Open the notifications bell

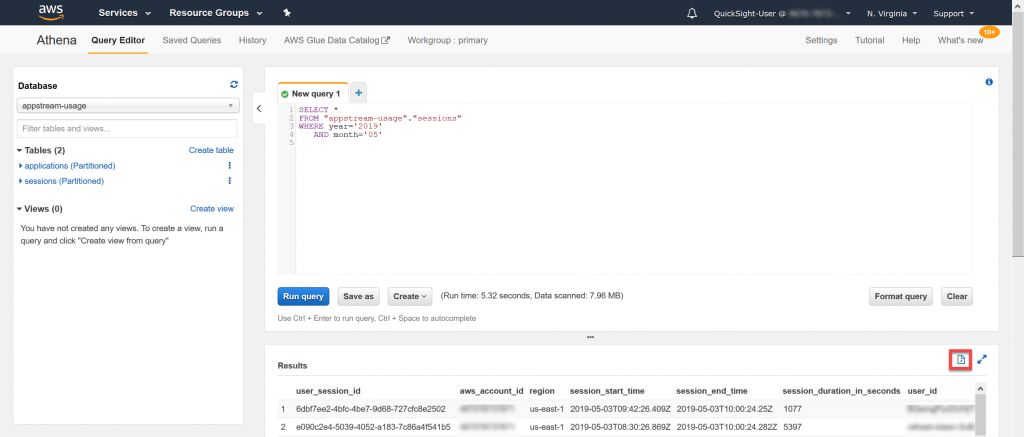pos(692,13)
